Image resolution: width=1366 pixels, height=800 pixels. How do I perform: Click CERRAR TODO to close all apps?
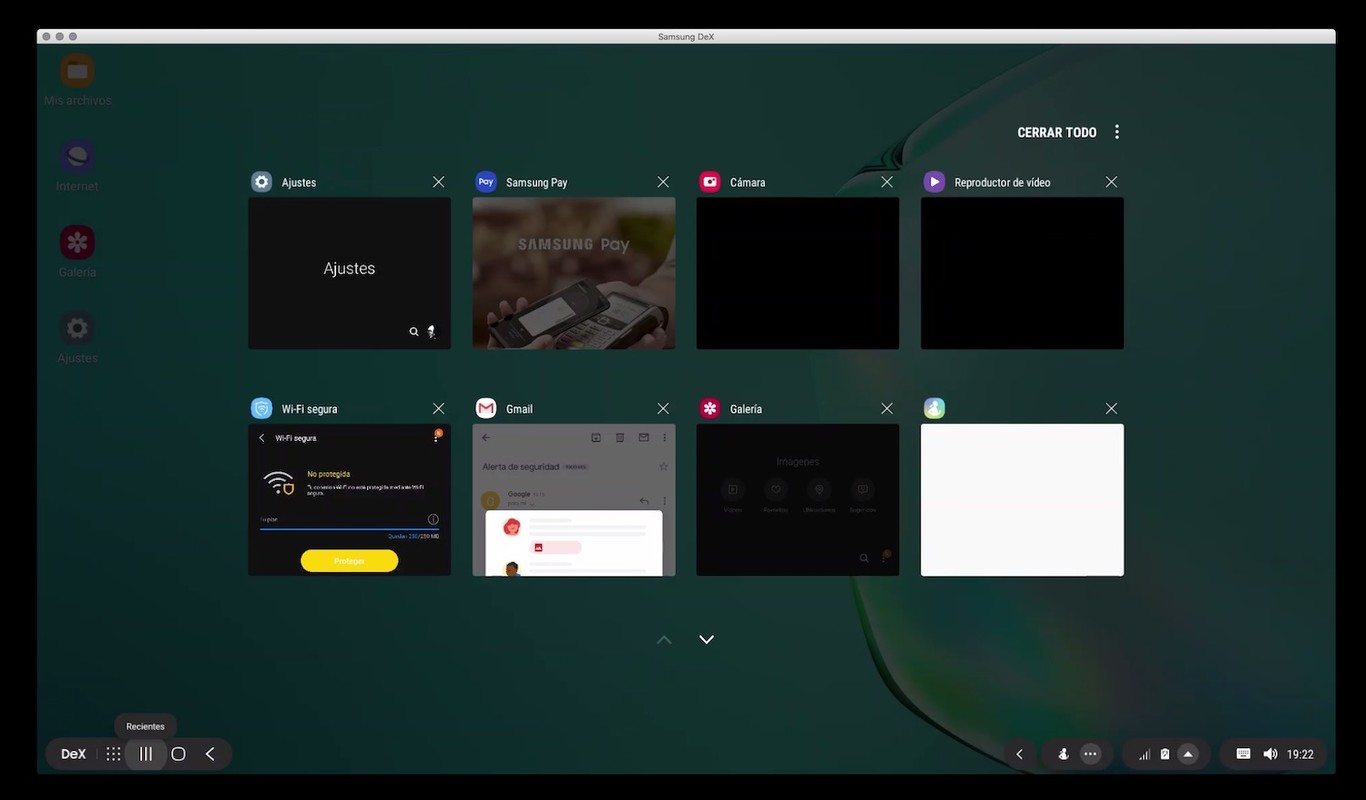1056,131
